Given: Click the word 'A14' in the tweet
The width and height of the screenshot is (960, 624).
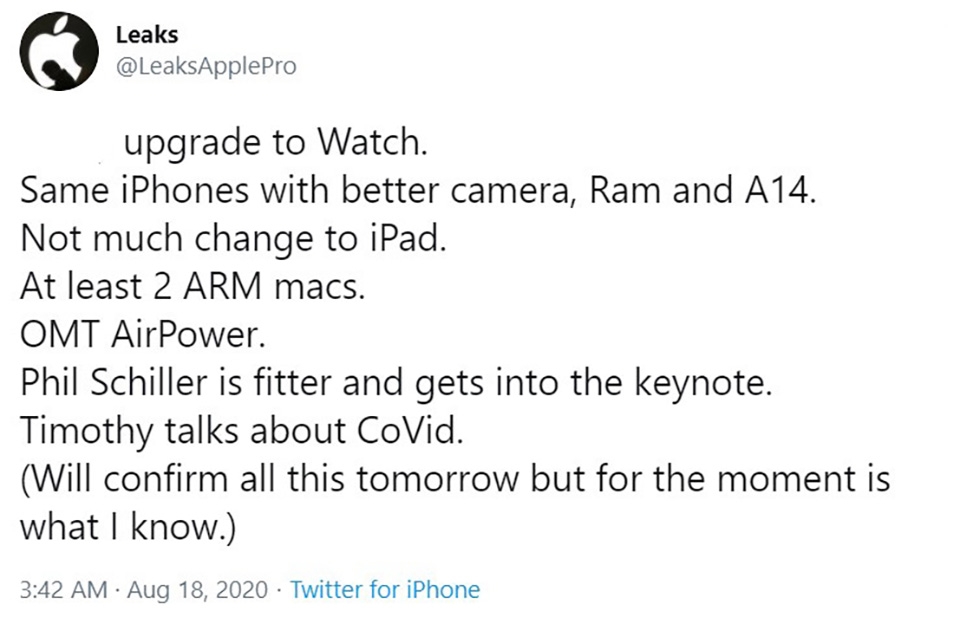Looking at the screenshot, I should click(780, 190).
